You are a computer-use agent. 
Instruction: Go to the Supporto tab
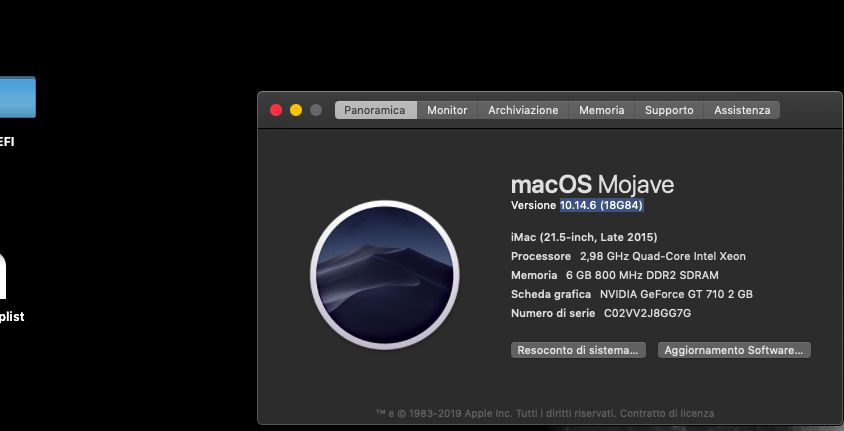669,110
